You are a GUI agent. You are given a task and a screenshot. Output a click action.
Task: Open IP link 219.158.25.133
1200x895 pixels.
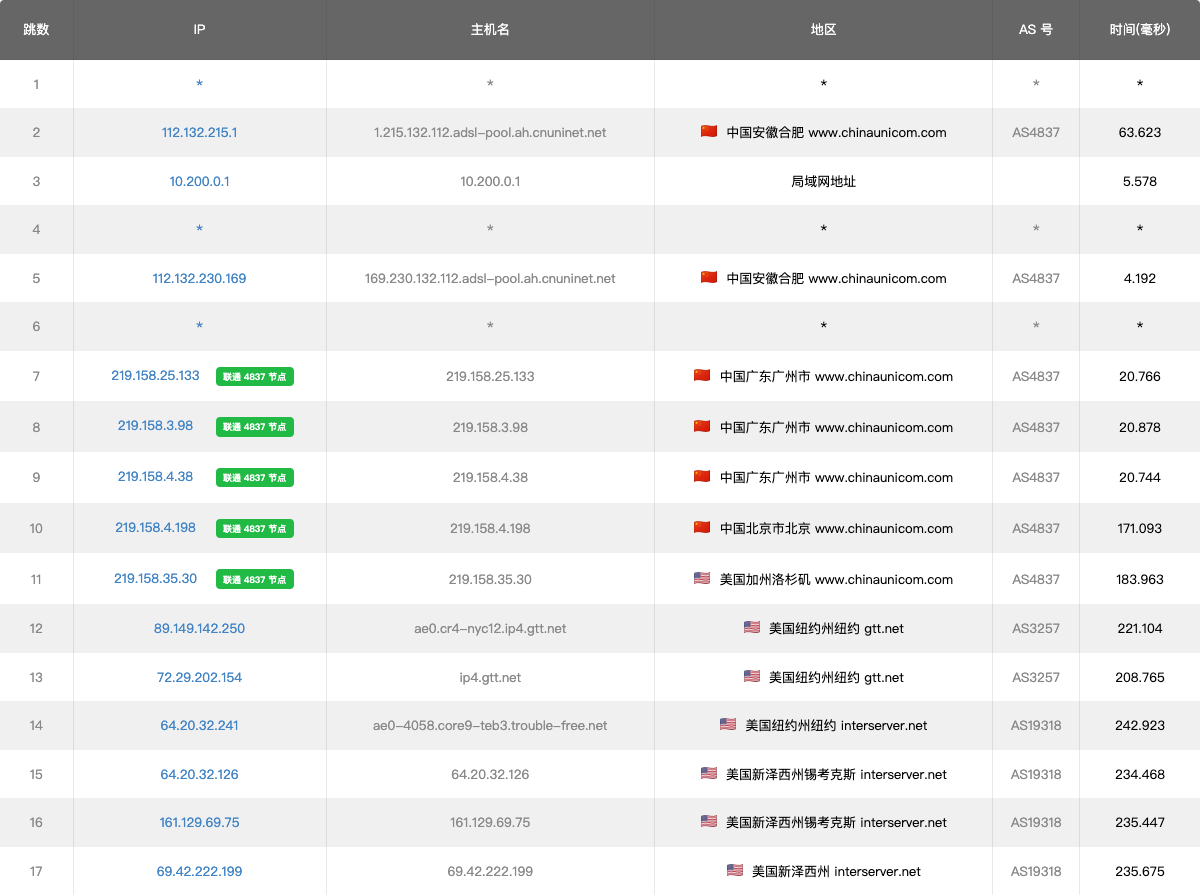pos(155,376)
